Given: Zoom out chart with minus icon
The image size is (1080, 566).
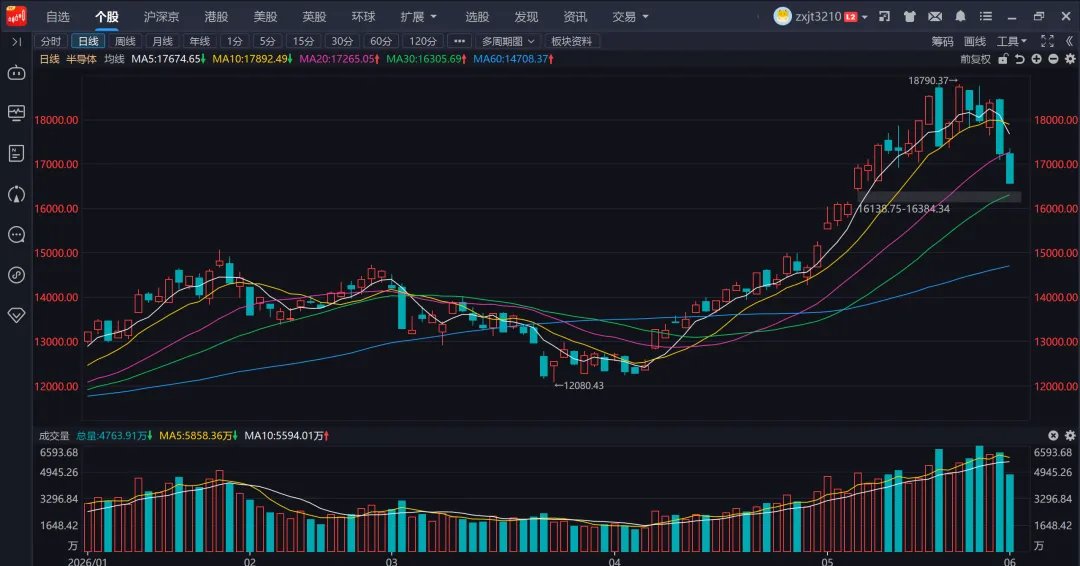Looking at the screenshot, I should pos(1053,59).
